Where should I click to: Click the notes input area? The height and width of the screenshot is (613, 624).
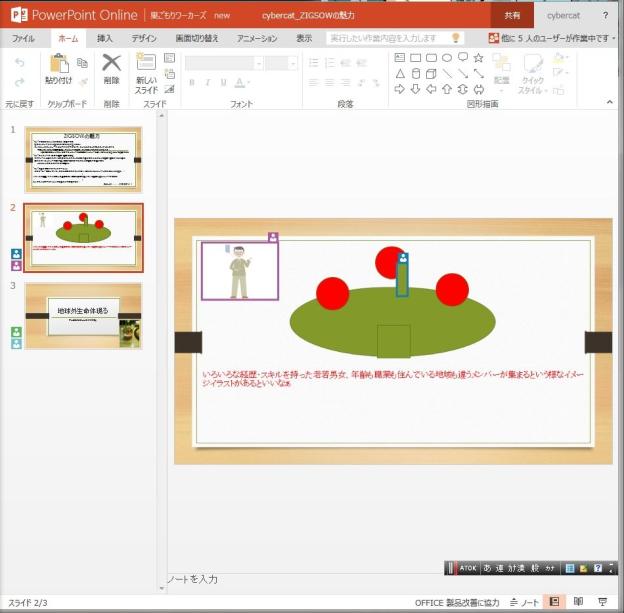tap(300, 579)
